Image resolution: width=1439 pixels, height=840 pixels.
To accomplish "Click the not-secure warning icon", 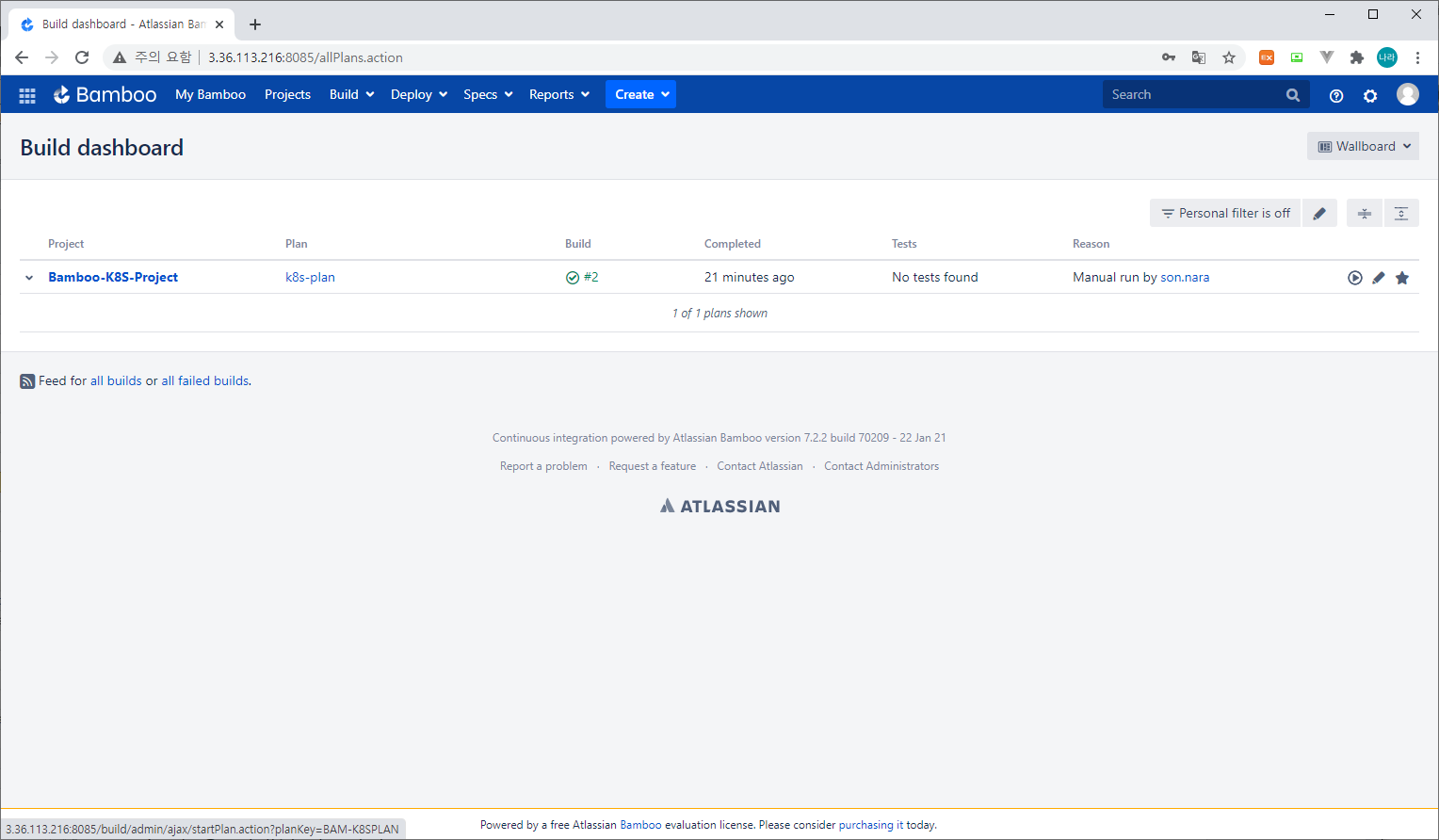I will [x=120, y=57].
